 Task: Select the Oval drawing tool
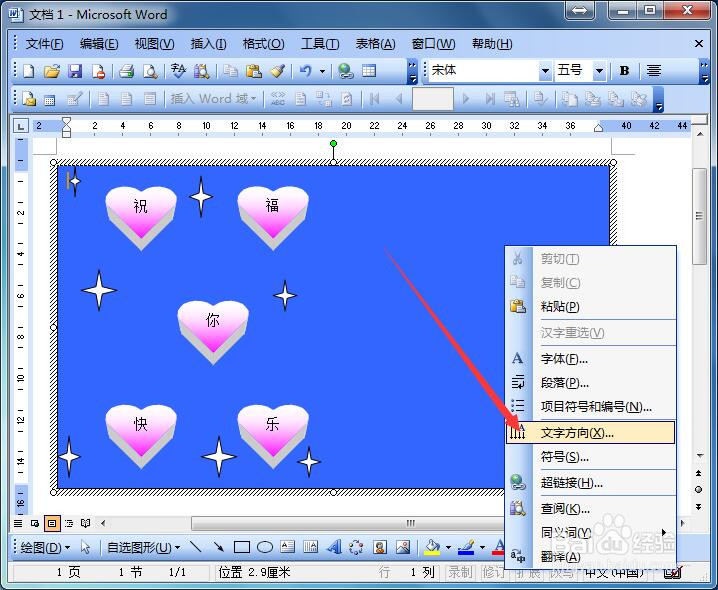265,547
